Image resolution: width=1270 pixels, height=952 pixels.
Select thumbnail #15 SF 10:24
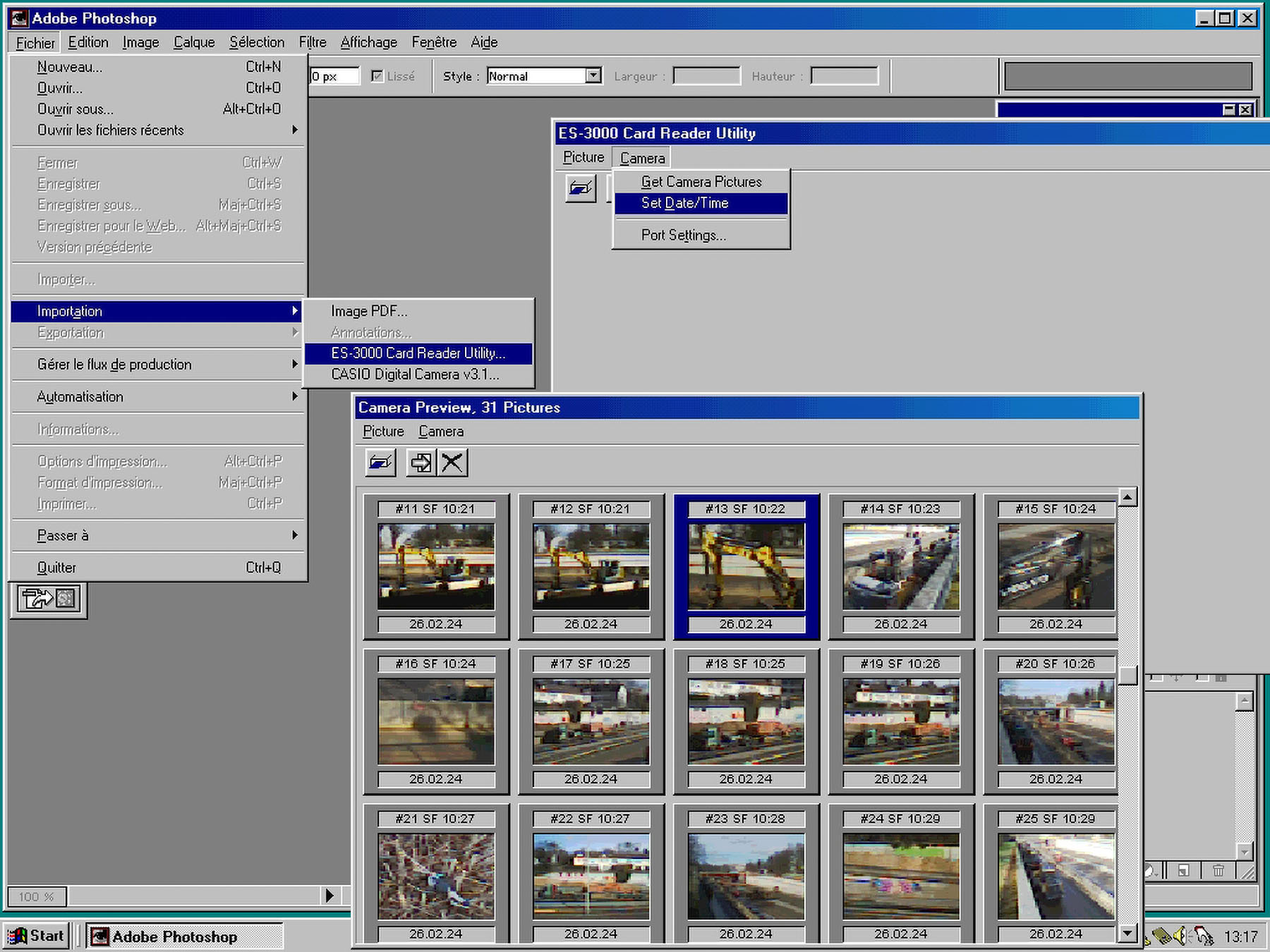click(x=1051, y=566)
